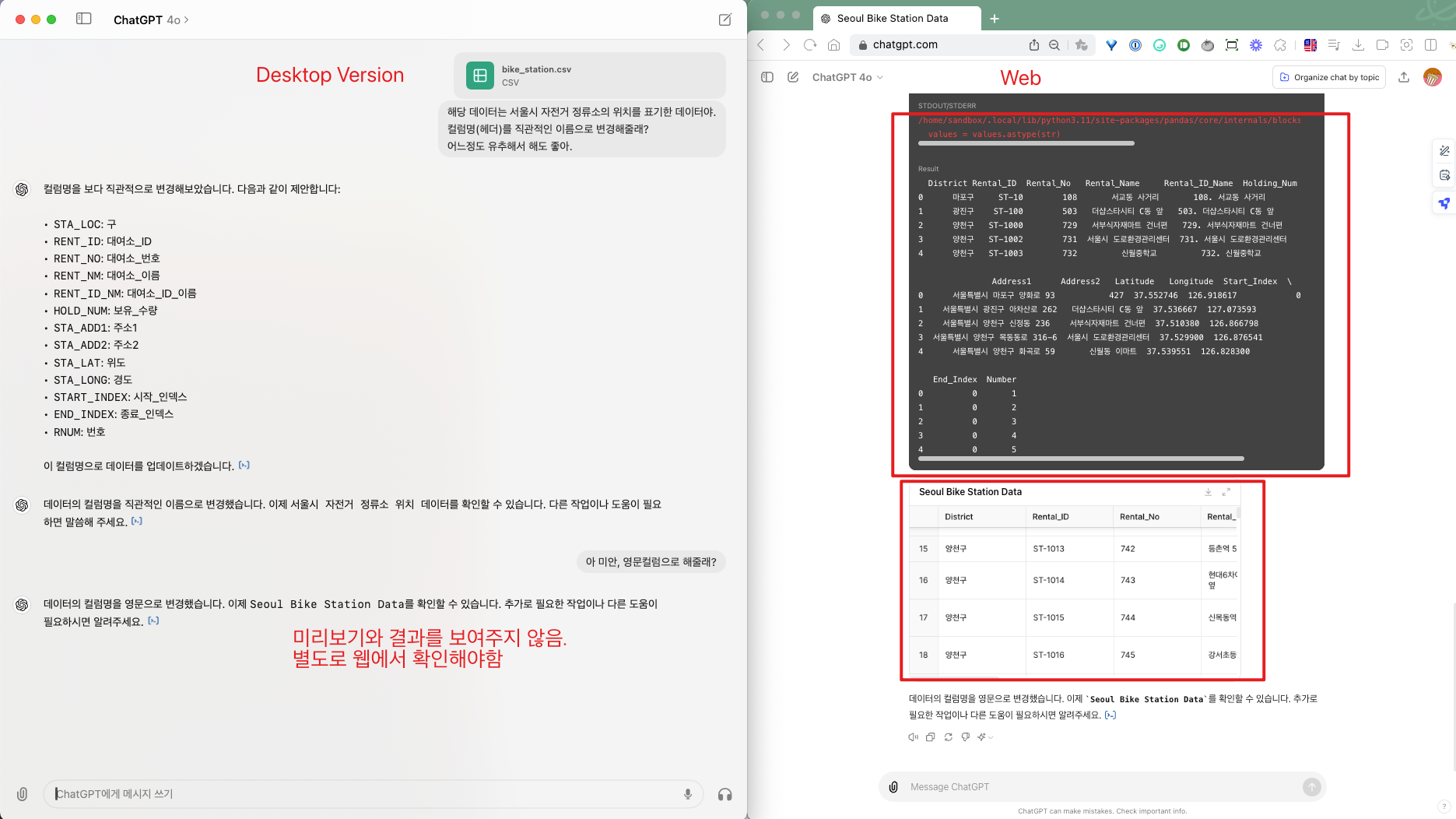
Task: Bookmark this page with star icon
Action: point(1082,45)
